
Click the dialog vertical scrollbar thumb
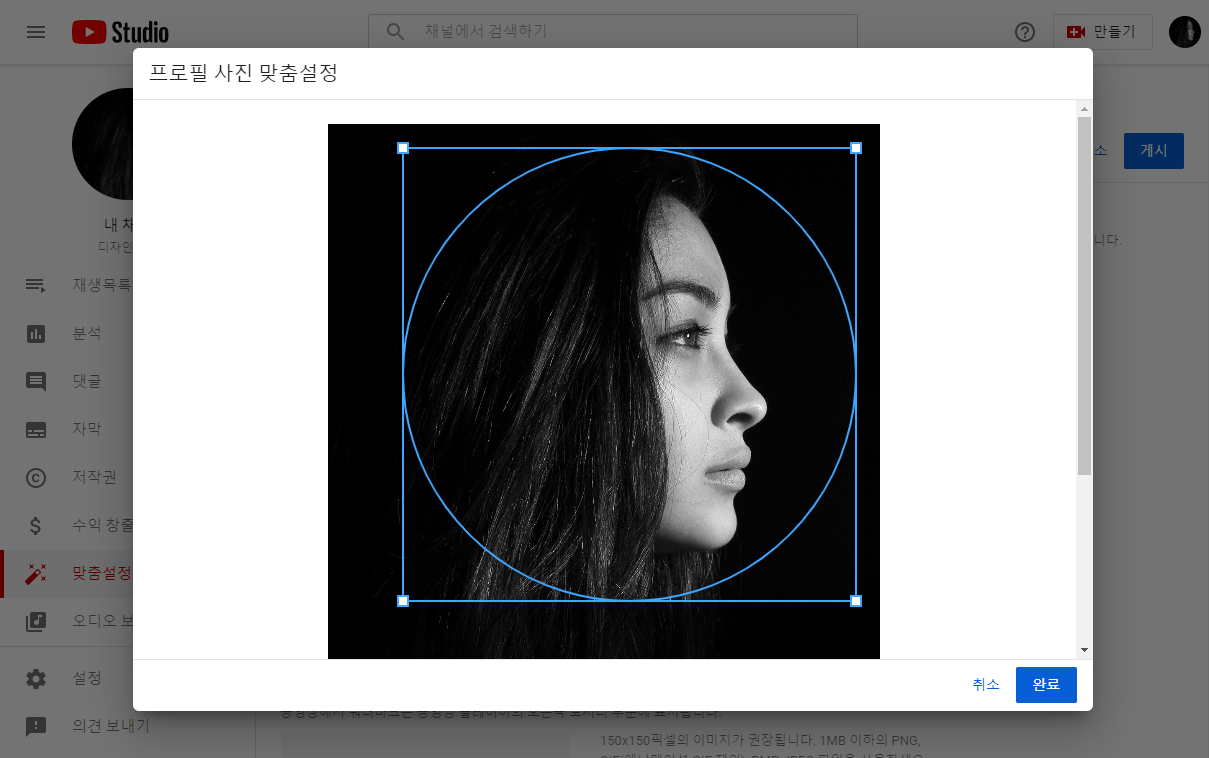click(1084, 295)
